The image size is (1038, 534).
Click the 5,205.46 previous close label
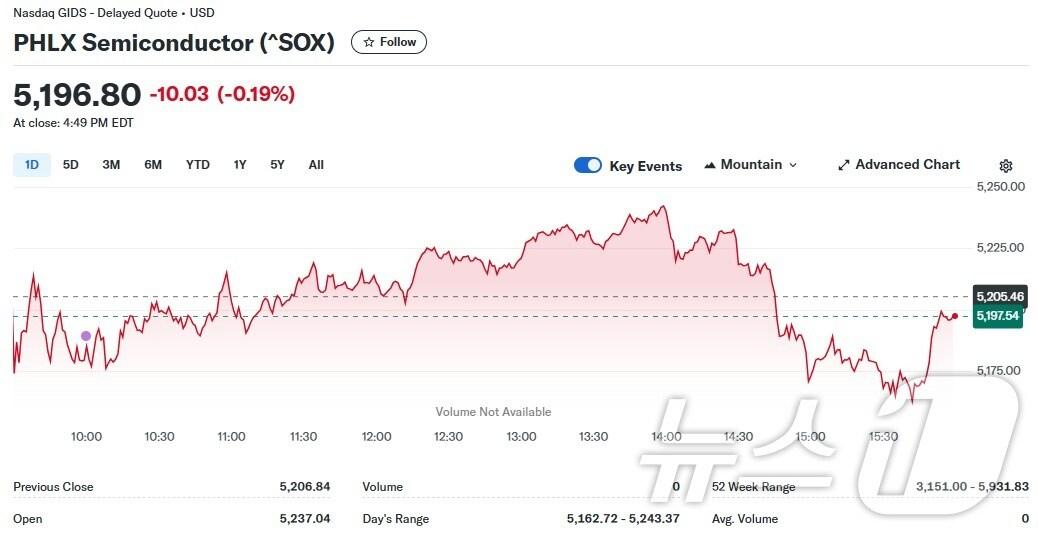(x=999, y=296)
